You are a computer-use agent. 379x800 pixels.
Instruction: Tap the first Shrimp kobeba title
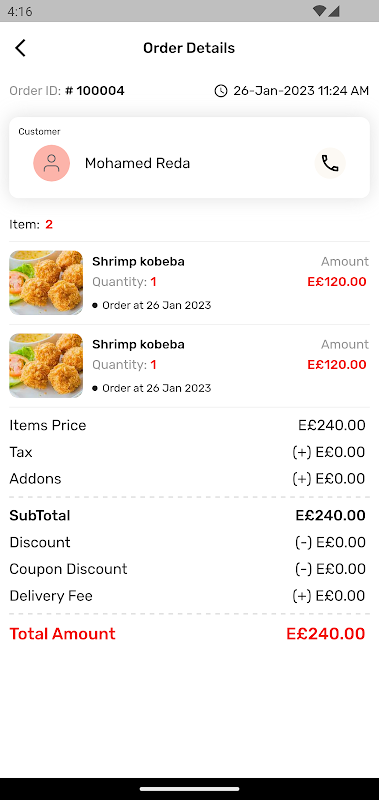(138, 262)
